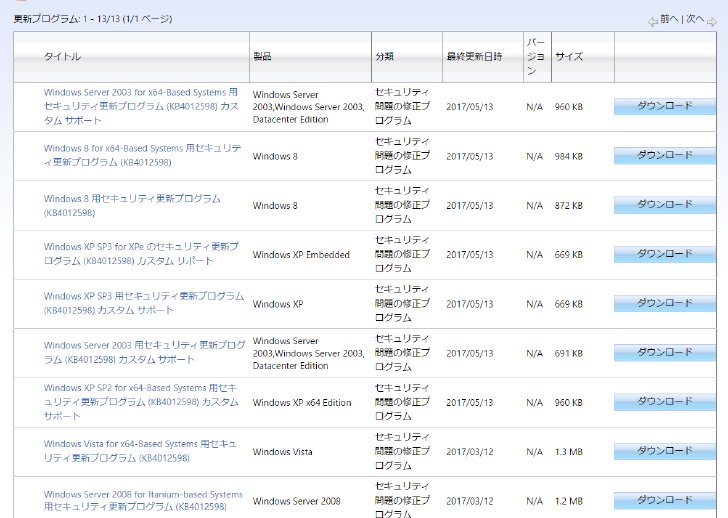Screen dimensions: 728x518
Task: Sort by the サイズ column header
Action: 569,57
